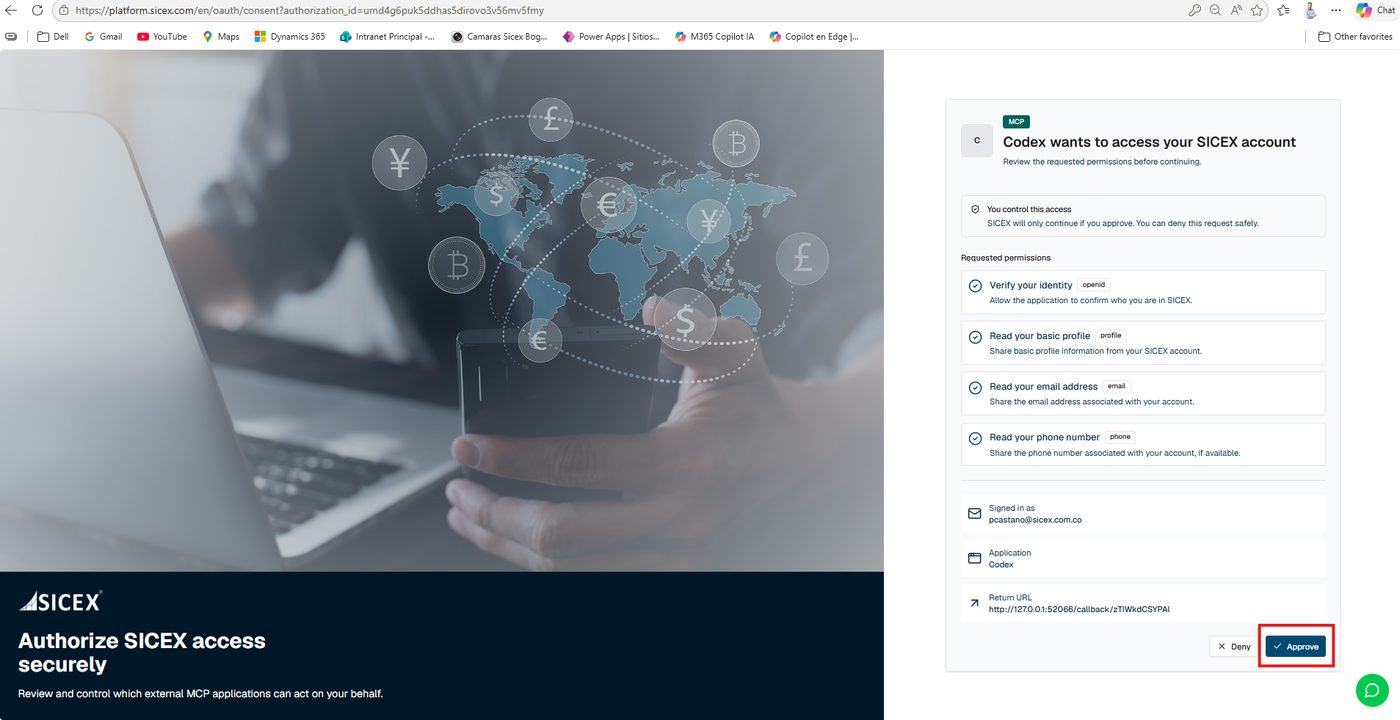Image resolution: width=1400 pixels, height=720 pixels.
Task: Approve the Codex access request
Action: 1295,647
